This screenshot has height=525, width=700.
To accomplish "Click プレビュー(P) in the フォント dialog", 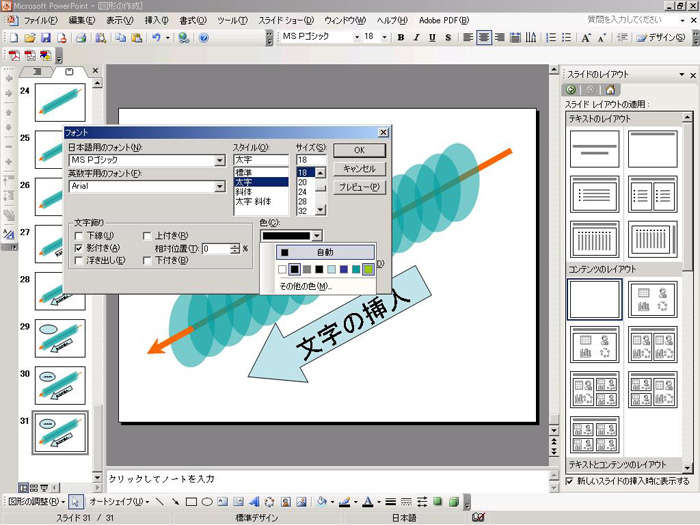I will click(x=359, y=188).
